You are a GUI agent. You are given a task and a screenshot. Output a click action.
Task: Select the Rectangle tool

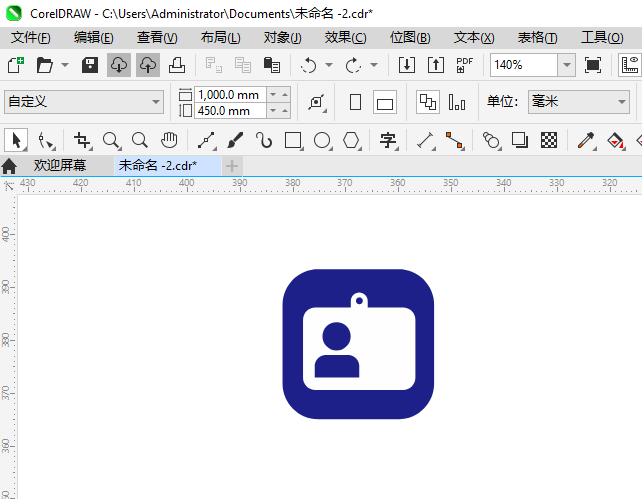[x=294, y=140]
